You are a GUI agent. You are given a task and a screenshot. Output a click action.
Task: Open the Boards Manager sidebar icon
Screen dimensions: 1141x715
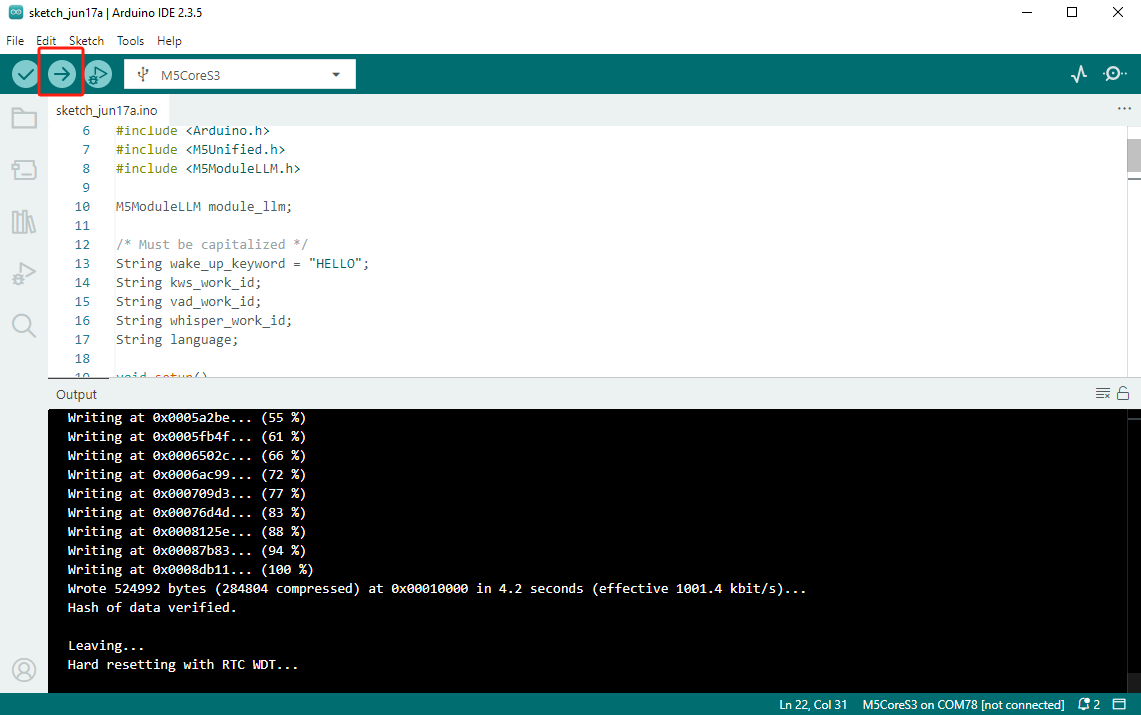pyautogui.click(x=24, y=170)
